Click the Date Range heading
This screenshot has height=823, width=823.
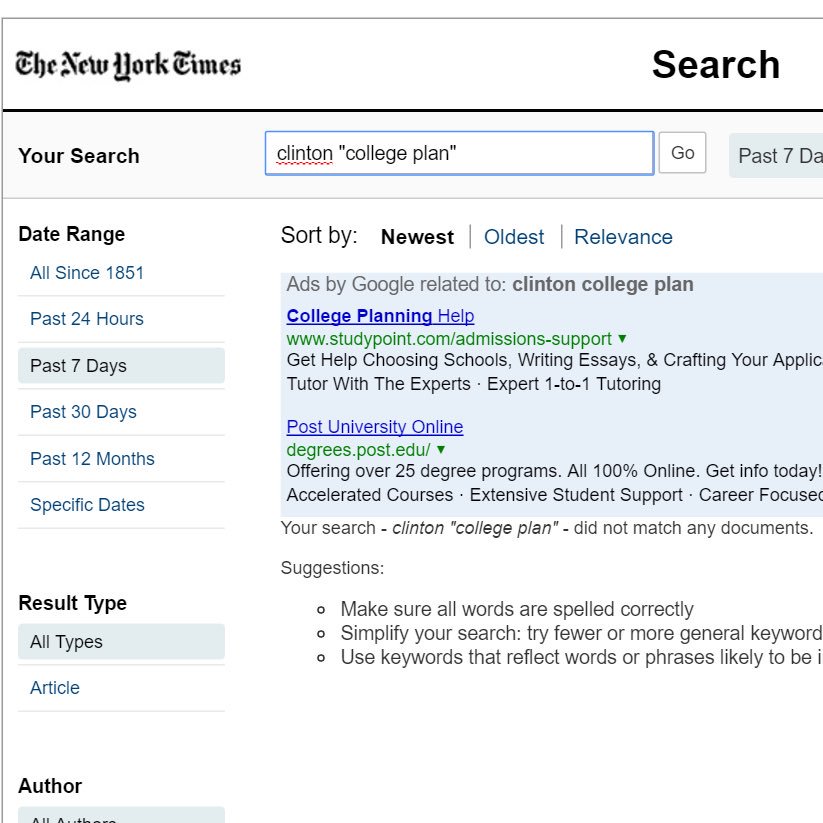[x=72, y=234]
